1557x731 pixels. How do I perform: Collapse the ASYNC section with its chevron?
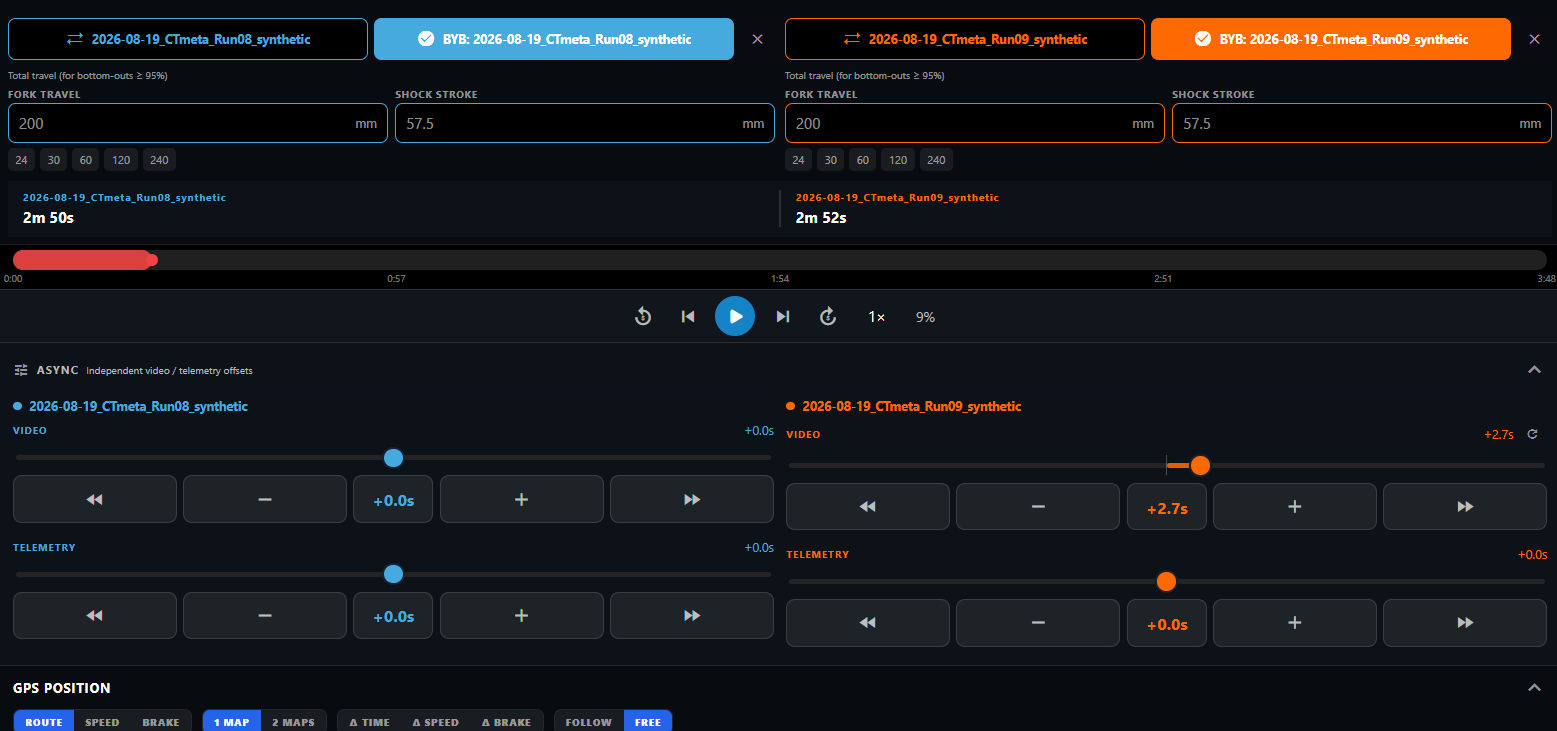[x=1535, y=370]
